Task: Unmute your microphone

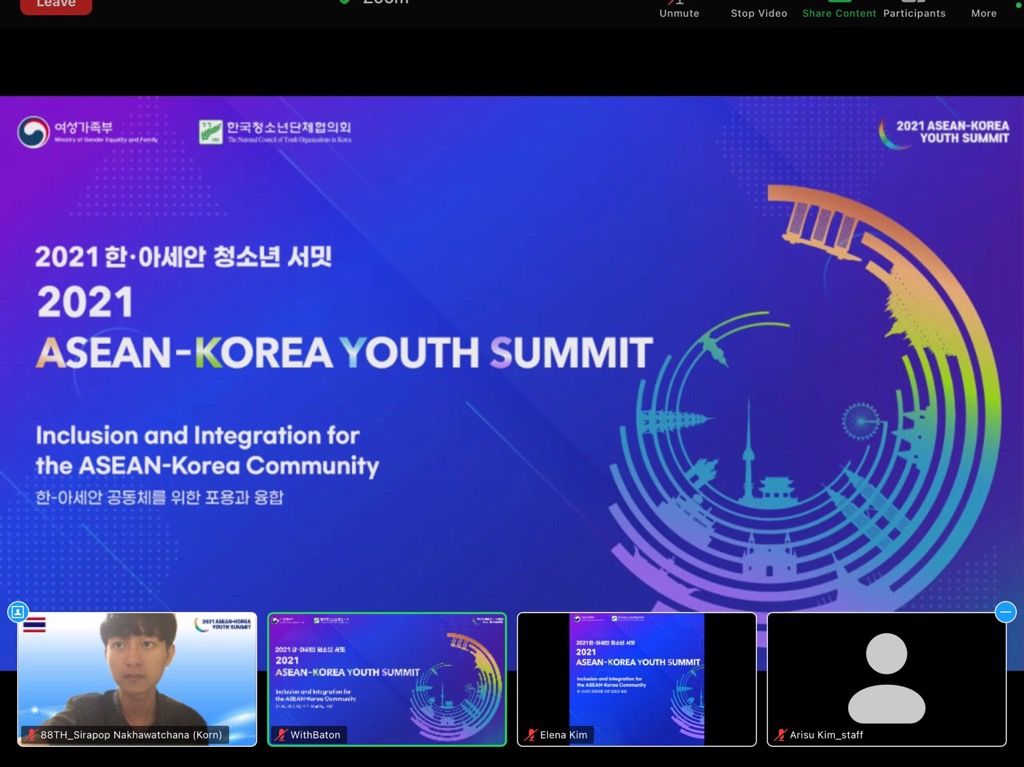Action: click(679, 8)
